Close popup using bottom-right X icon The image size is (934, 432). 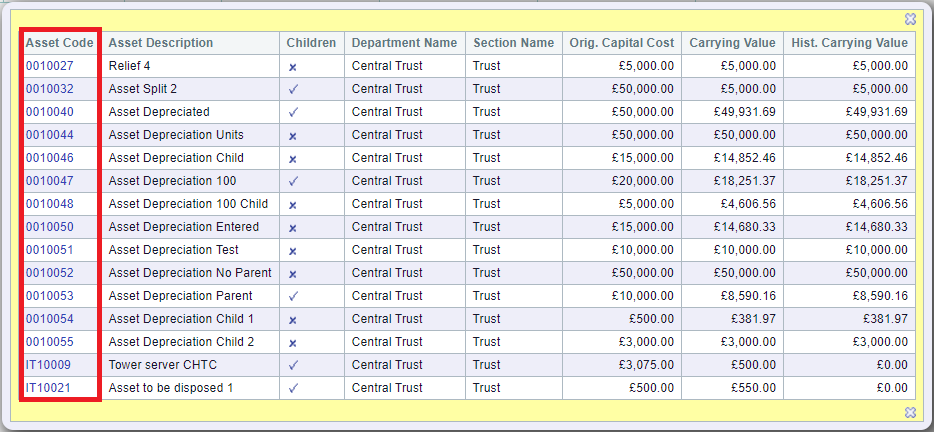click(x=910, y=412)
